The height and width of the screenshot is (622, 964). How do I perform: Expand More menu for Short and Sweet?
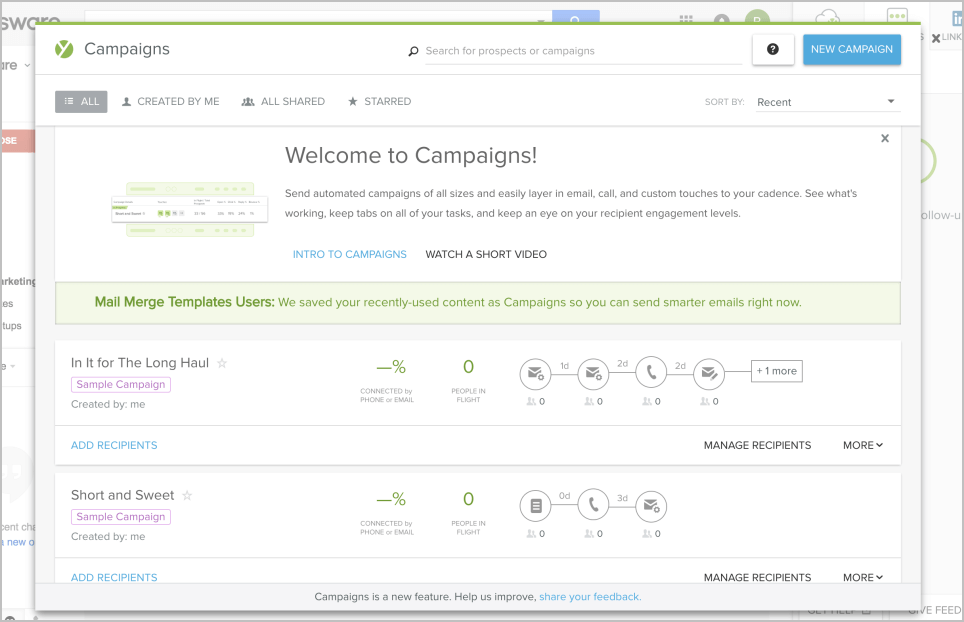point(862,577)
